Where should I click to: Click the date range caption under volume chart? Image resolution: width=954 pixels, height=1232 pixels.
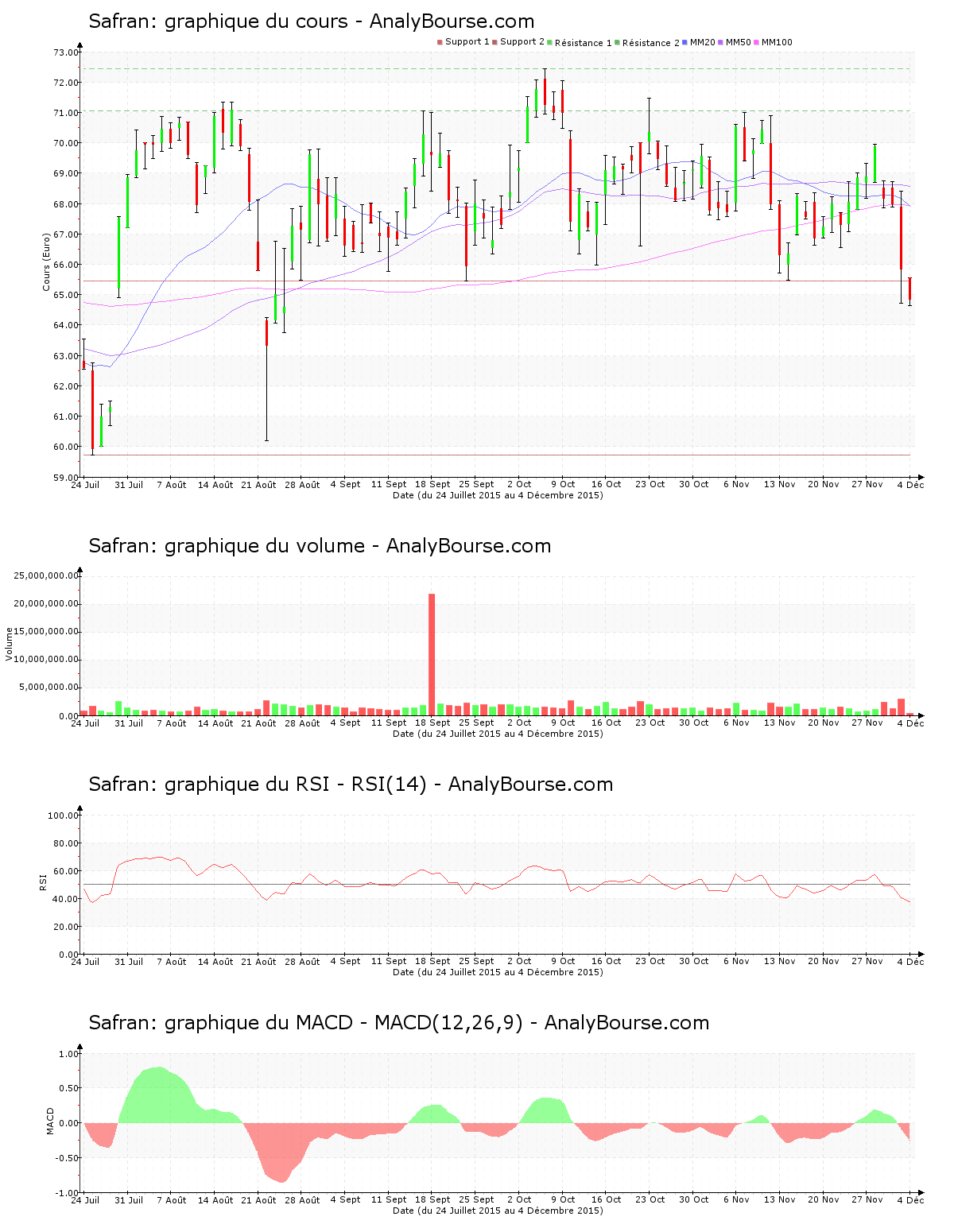pos(498,734)
